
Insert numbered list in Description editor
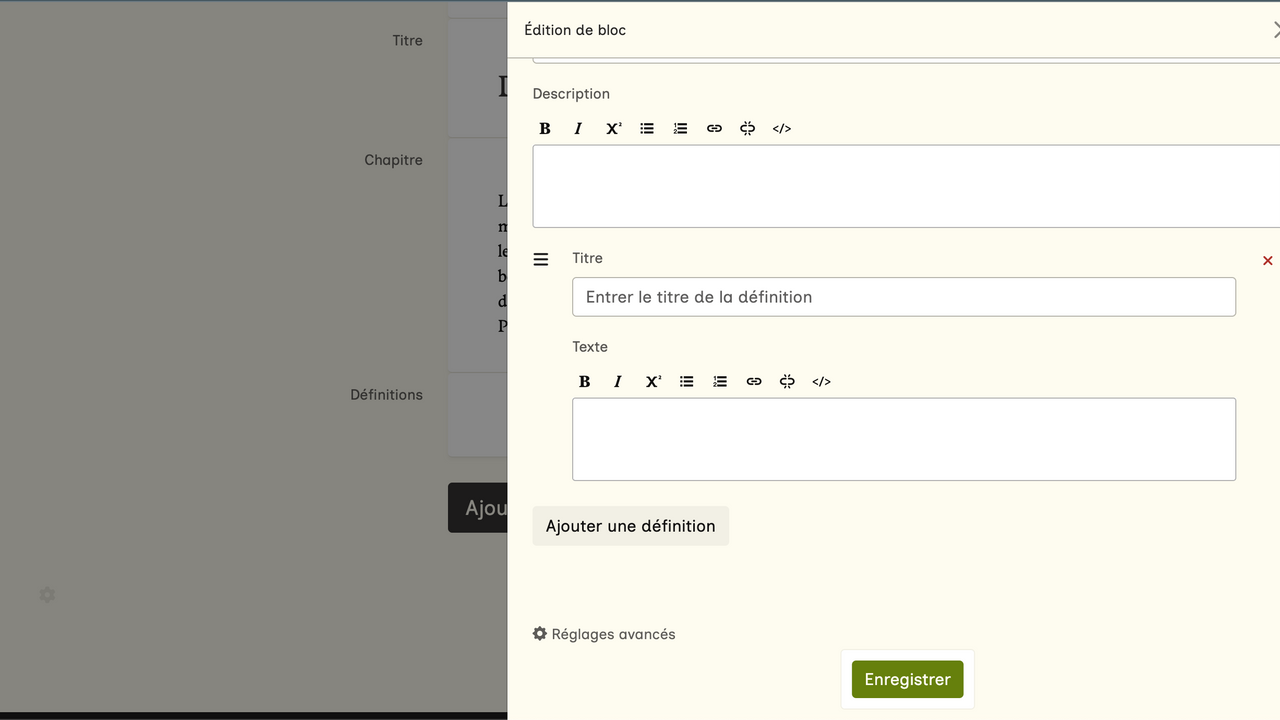click(681, 129)
